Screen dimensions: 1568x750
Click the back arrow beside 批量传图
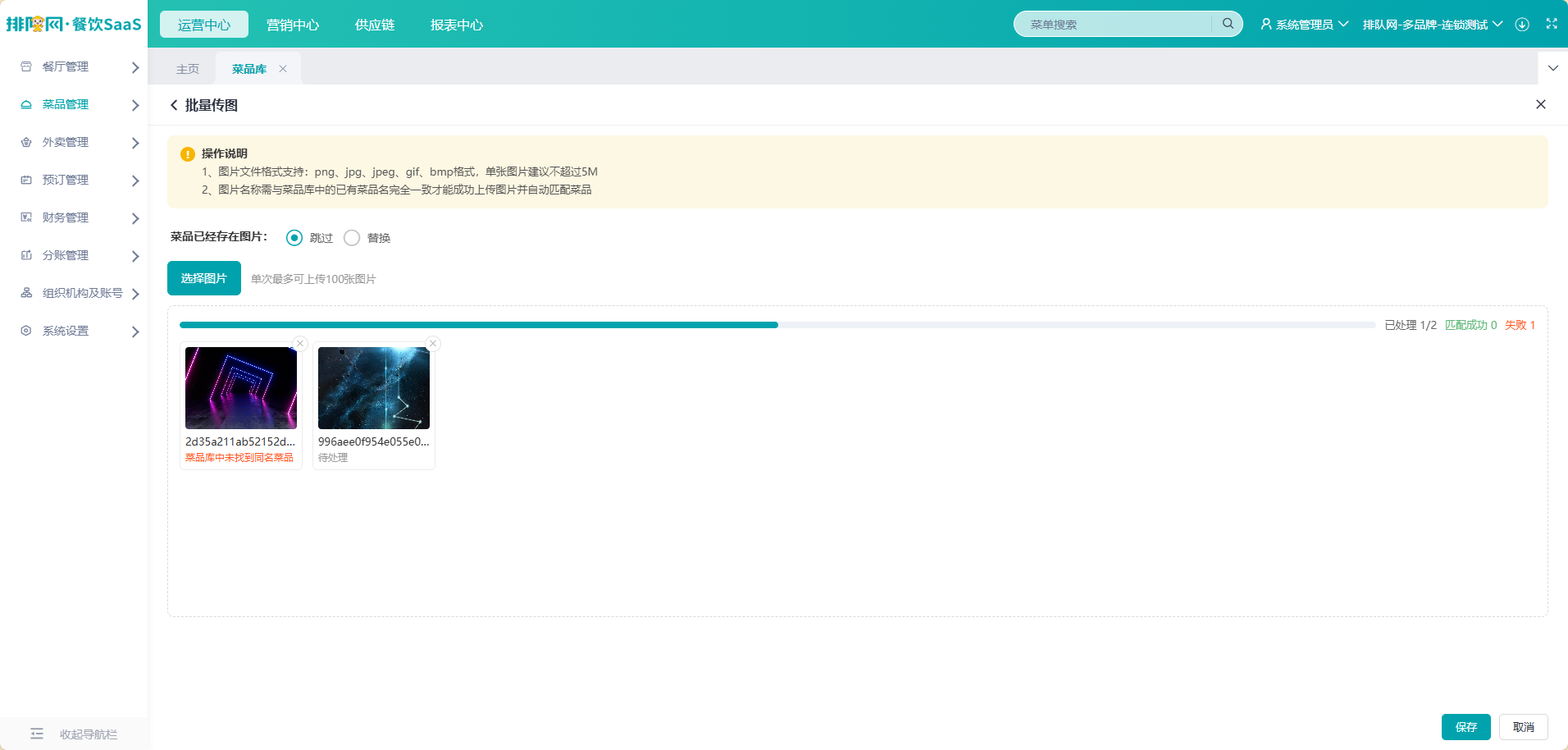[x=174, y=105]
